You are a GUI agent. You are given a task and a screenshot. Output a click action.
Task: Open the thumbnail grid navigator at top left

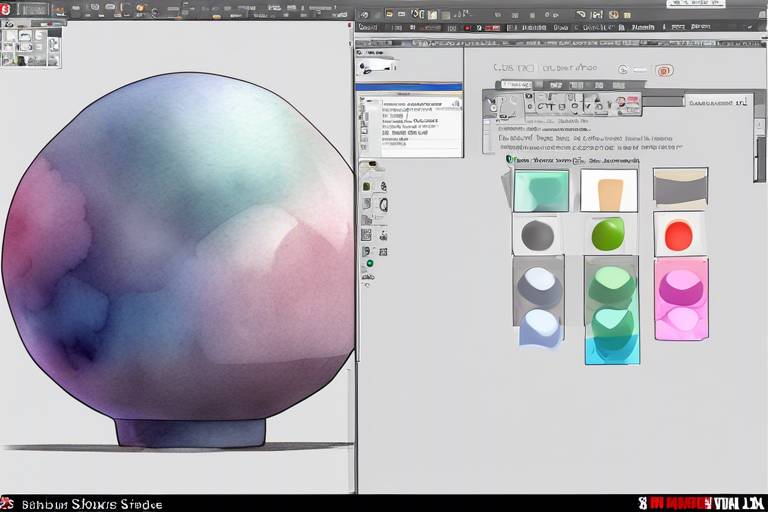(31, 47)
